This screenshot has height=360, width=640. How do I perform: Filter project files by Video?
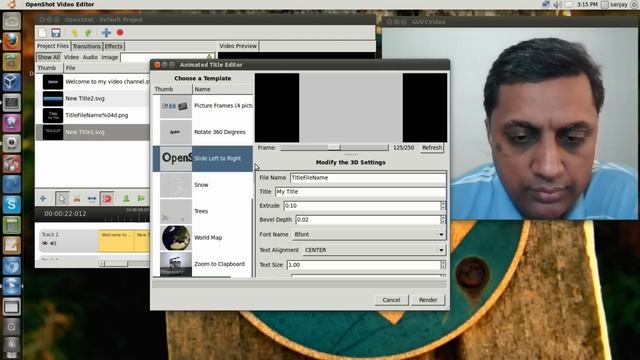pyautogui.click(x=71, y=57)
